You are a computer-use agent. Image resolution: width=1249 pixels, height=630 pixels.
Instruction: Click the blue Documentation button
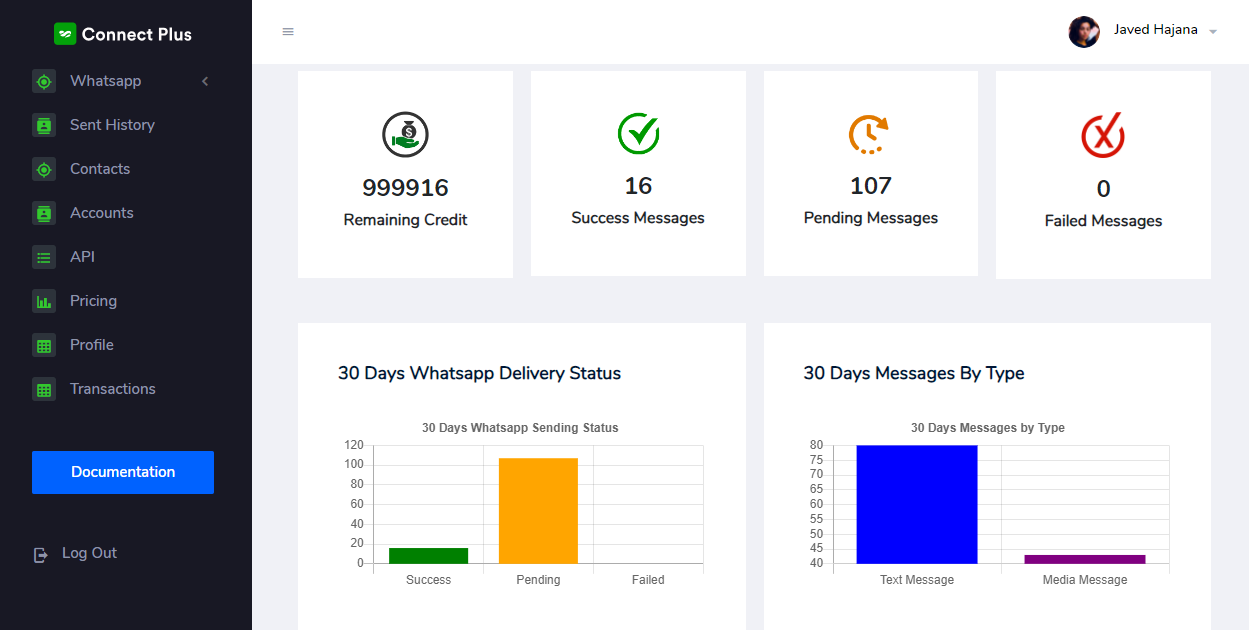tap(123, 472)
